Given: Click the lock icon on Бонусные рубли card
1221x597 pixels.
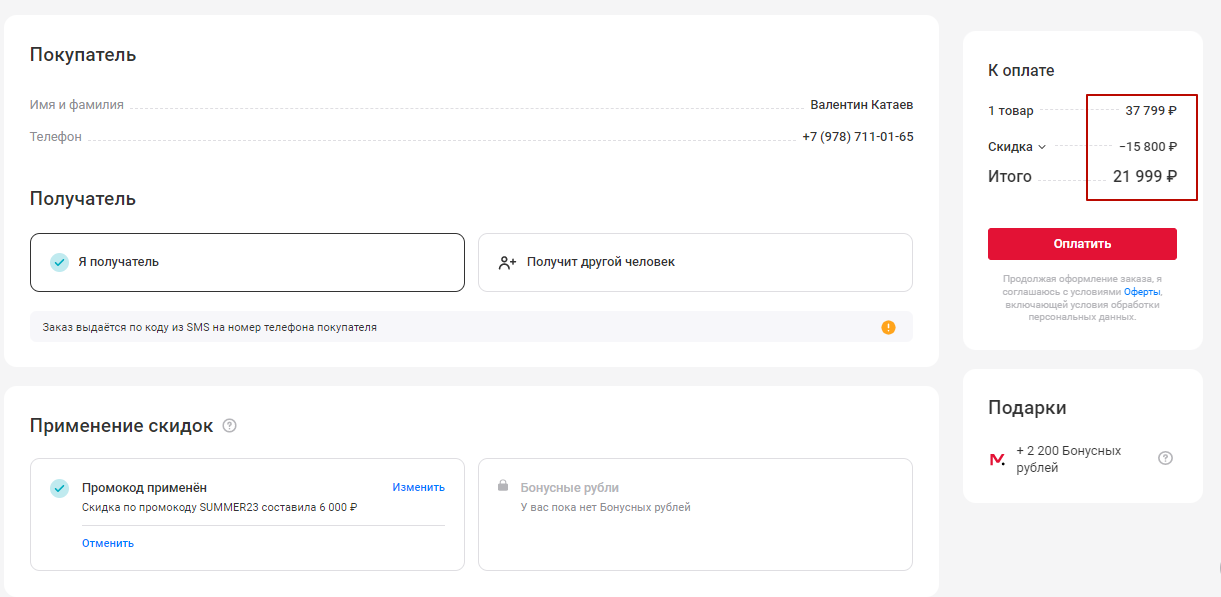Looking at the screenshot, I should click(x=503, y=487).
